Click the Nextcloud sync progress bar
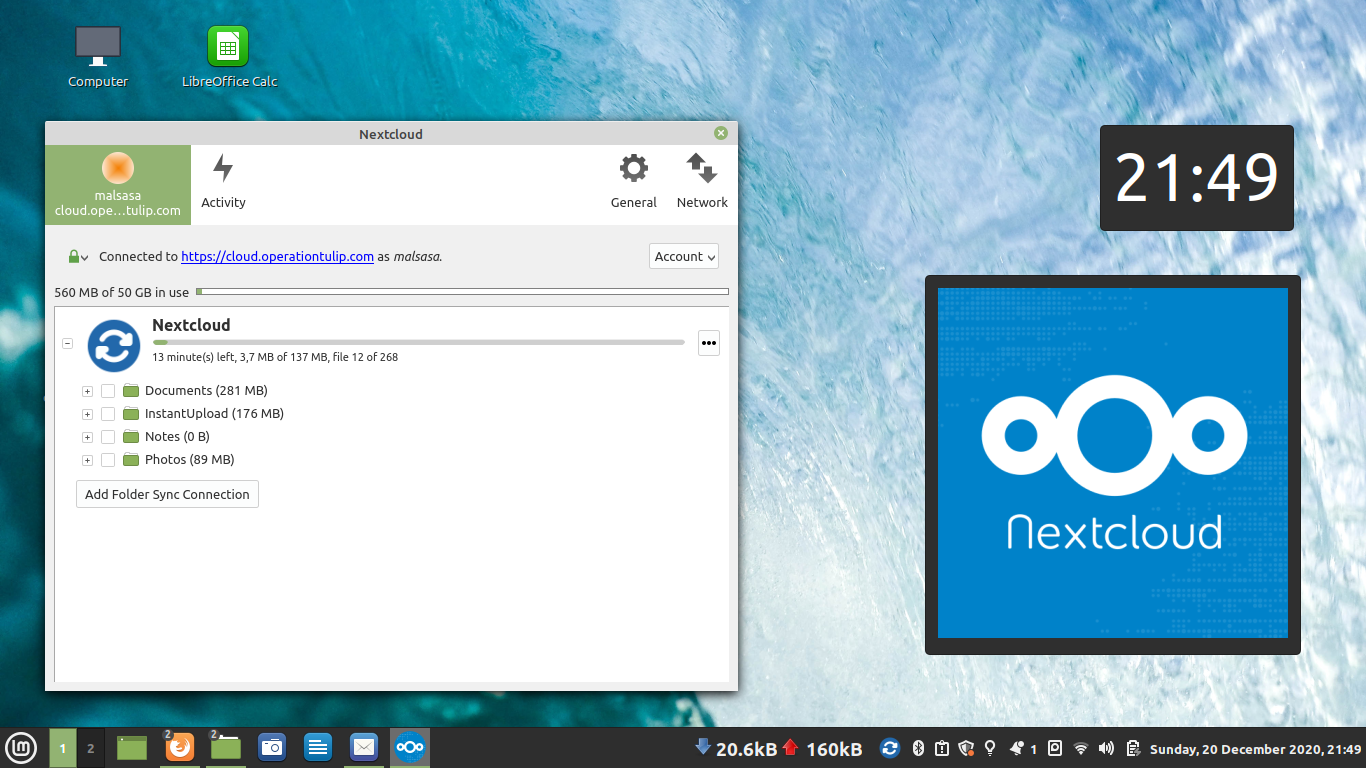 (418, 342)
